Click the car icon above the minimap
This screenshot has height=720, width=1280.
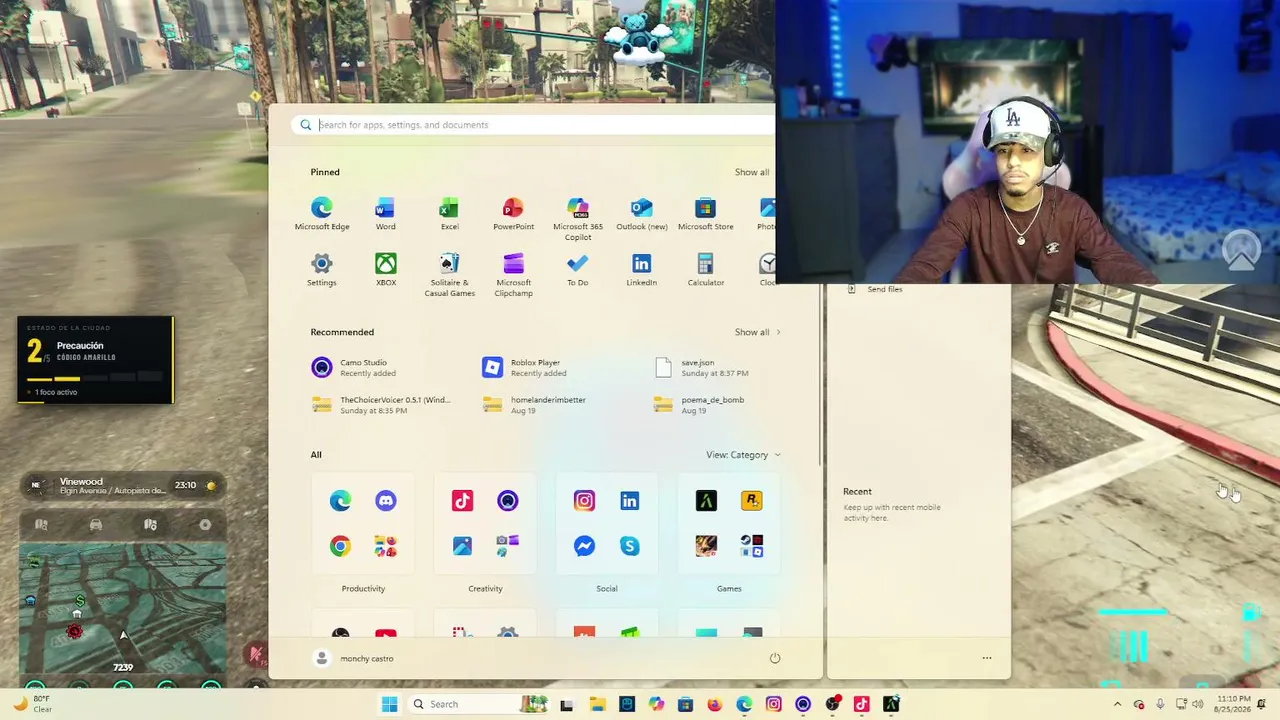click(96, 524)
